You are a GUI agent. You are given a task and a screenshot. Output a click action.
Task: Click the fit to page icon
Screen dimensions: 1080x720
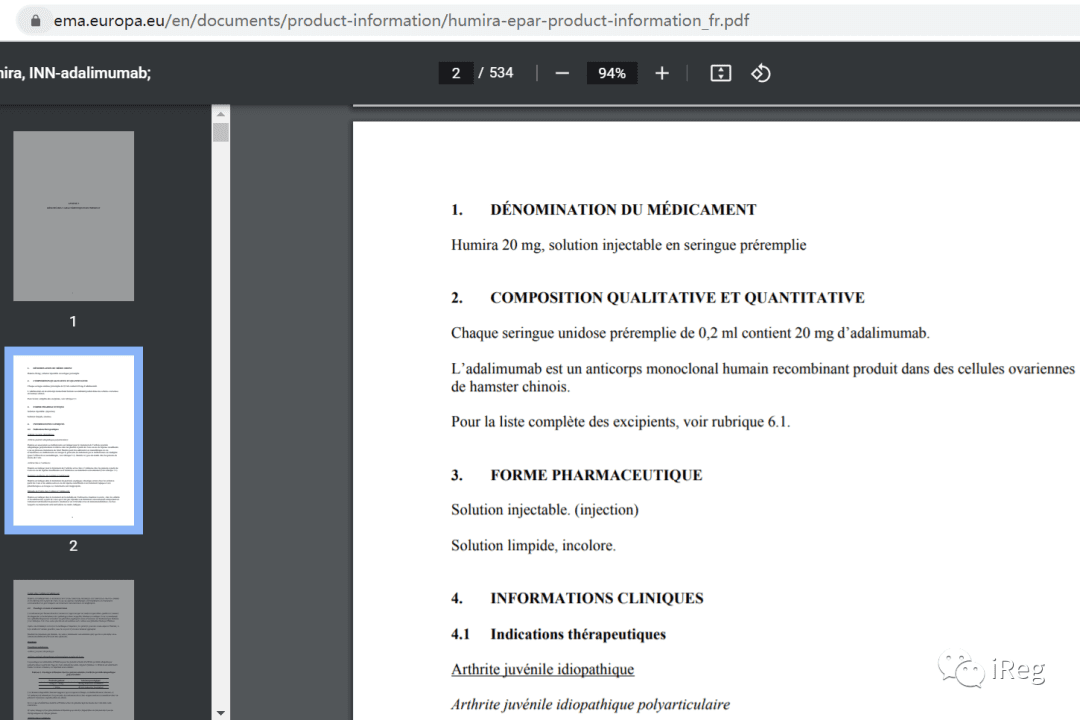click(x=720, y=73)
